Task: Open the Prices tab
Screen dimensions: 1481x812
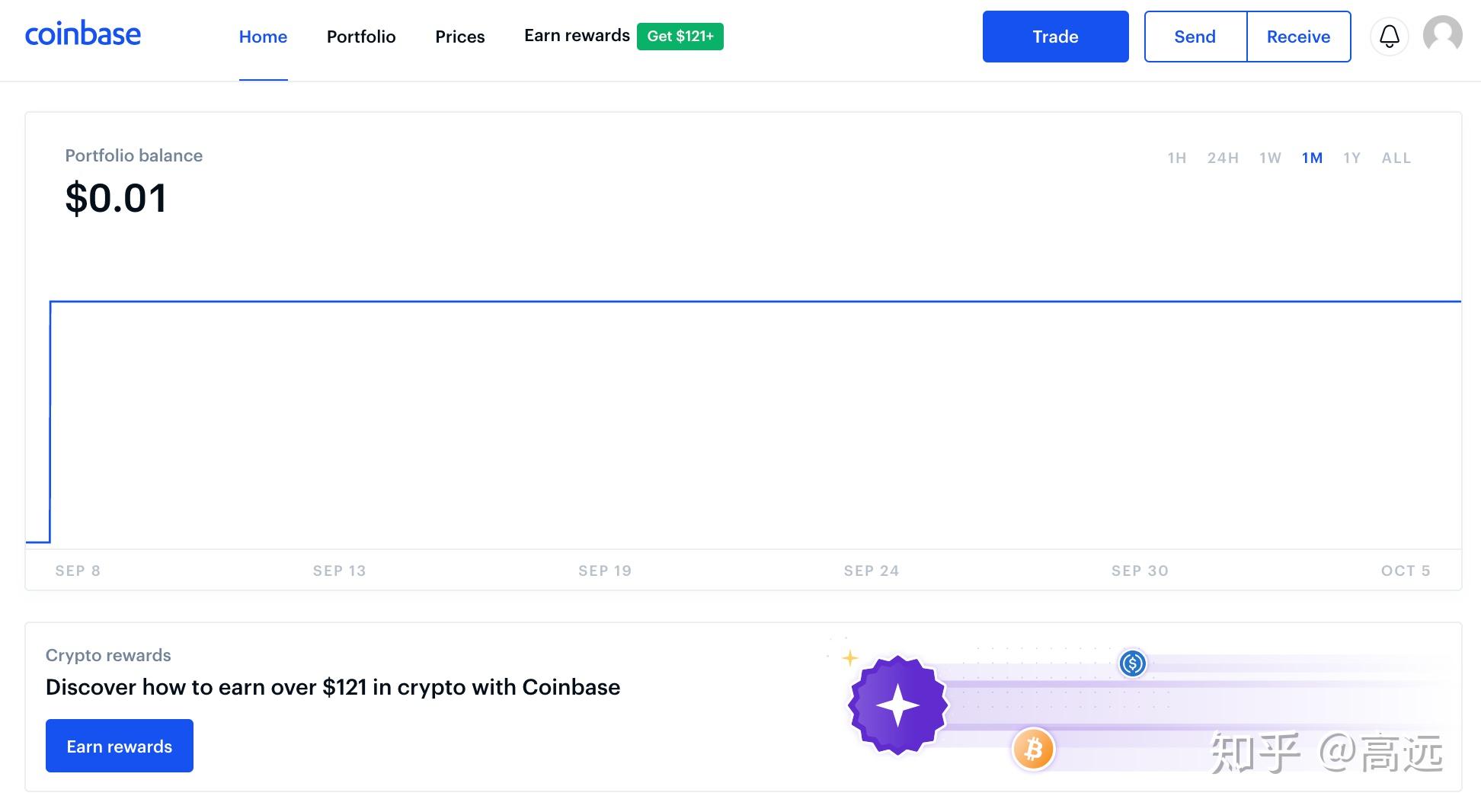Action: click(x=460, y=37)
